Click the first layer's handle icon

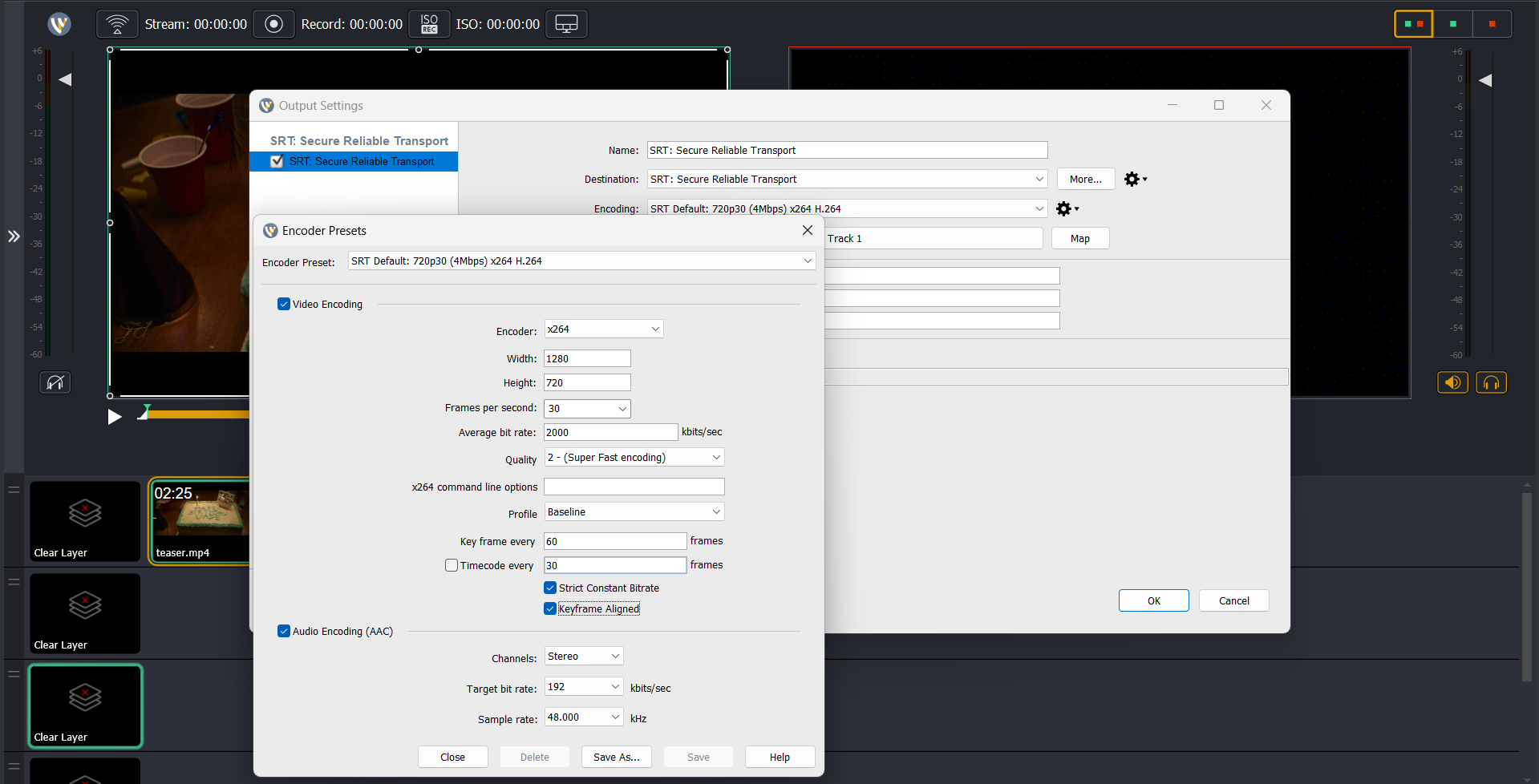coord(14,489)
